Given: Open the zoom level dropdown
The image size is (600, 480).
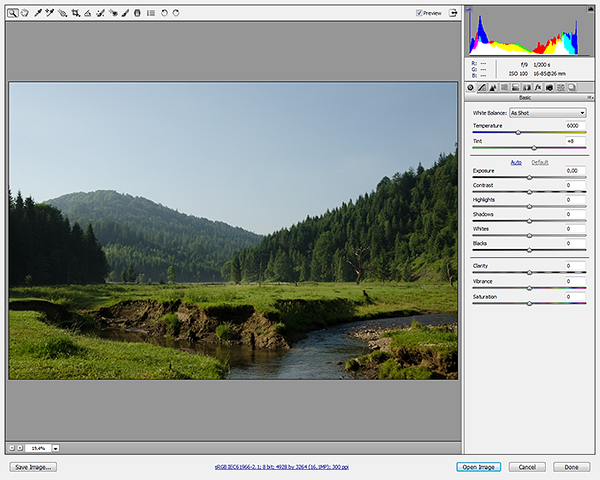Looking at the screenshot, I should pos(56,448).
